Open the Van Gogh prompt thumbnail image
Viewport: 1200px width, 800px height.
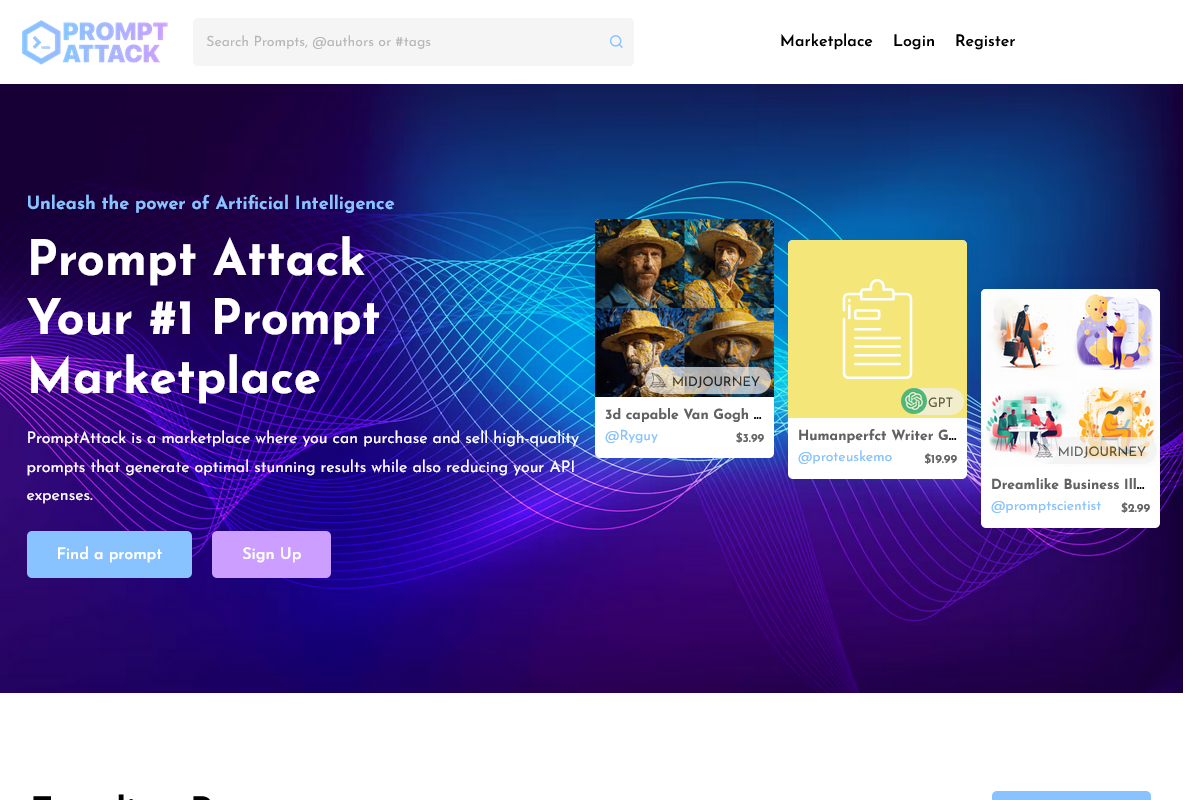[x=684, y=307]
